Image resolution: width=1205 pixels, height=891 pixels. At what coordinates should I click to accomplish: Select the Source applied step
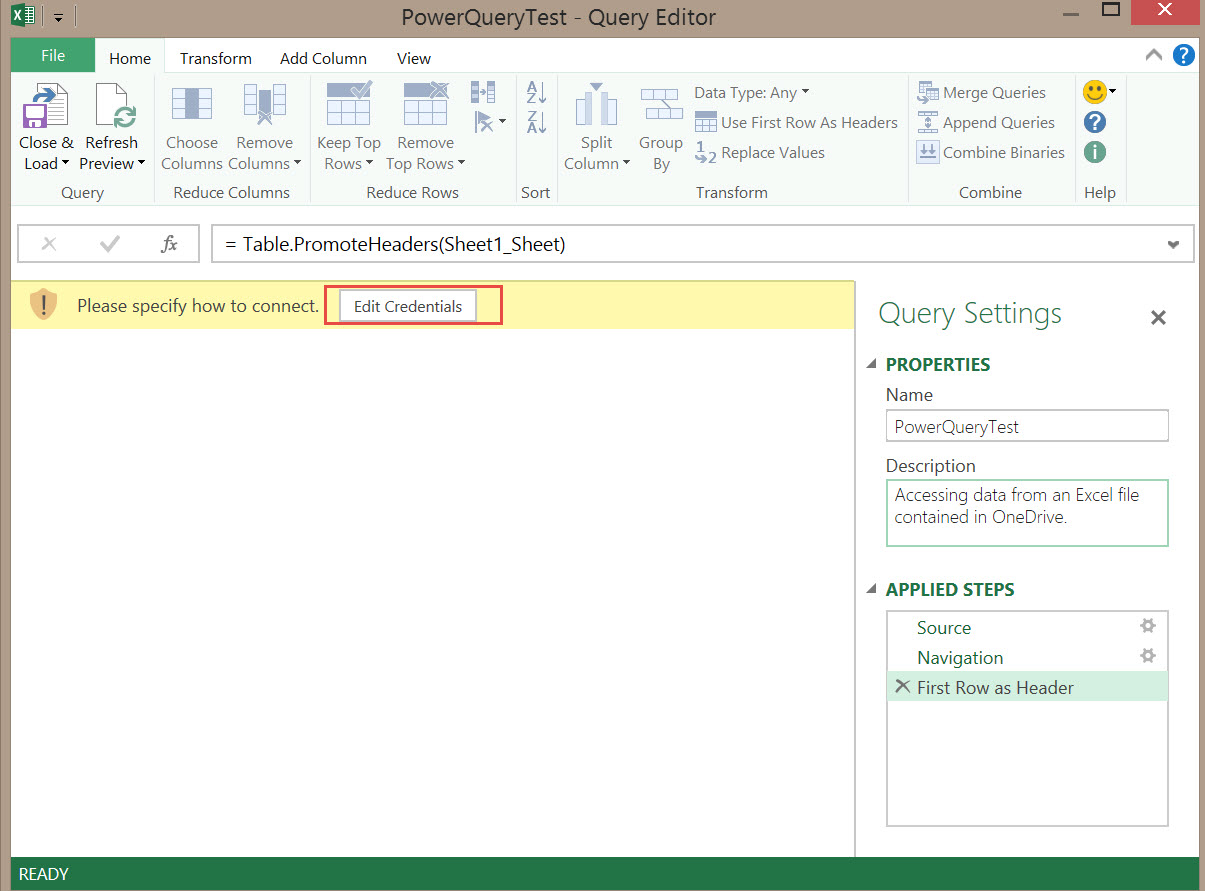[x=1027, y=627]
